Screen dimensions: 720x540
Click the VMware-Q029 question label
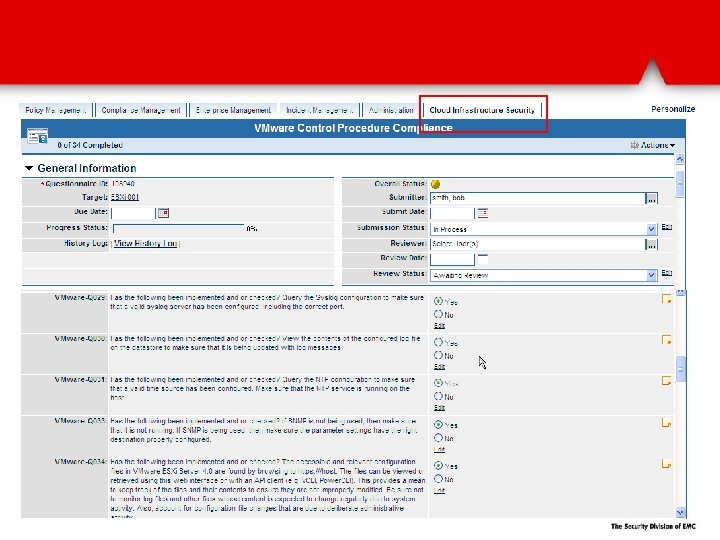tap(80, 298)
